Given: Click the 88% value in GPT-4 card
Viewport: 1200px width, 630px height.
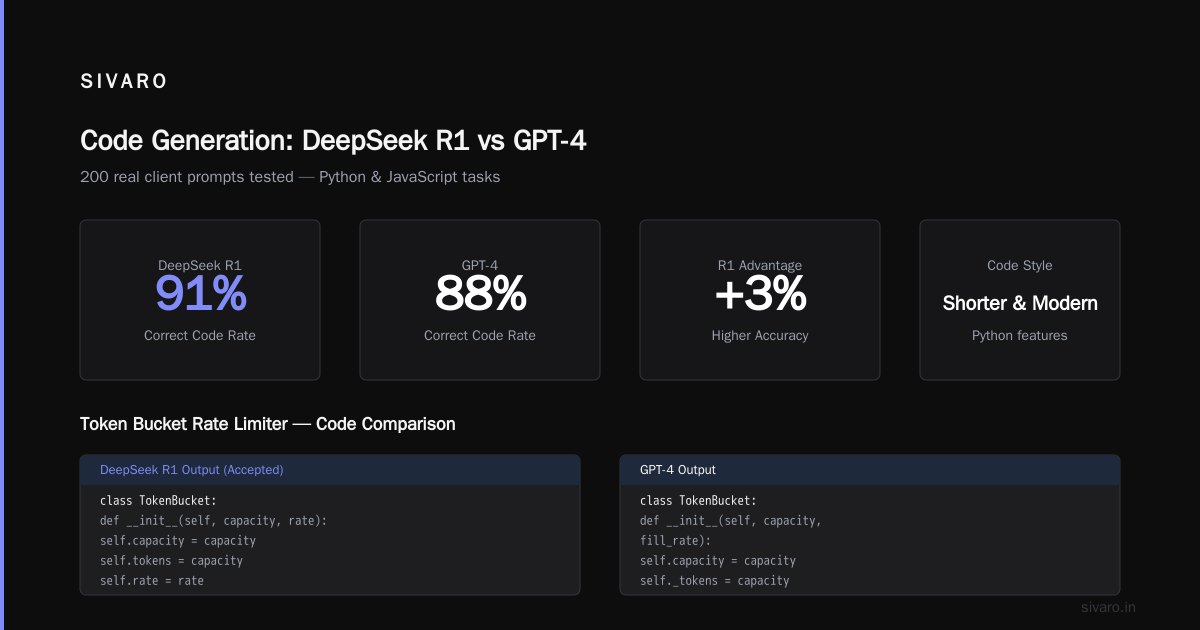Looking at the screenshot, I should (x=480, y=294).
